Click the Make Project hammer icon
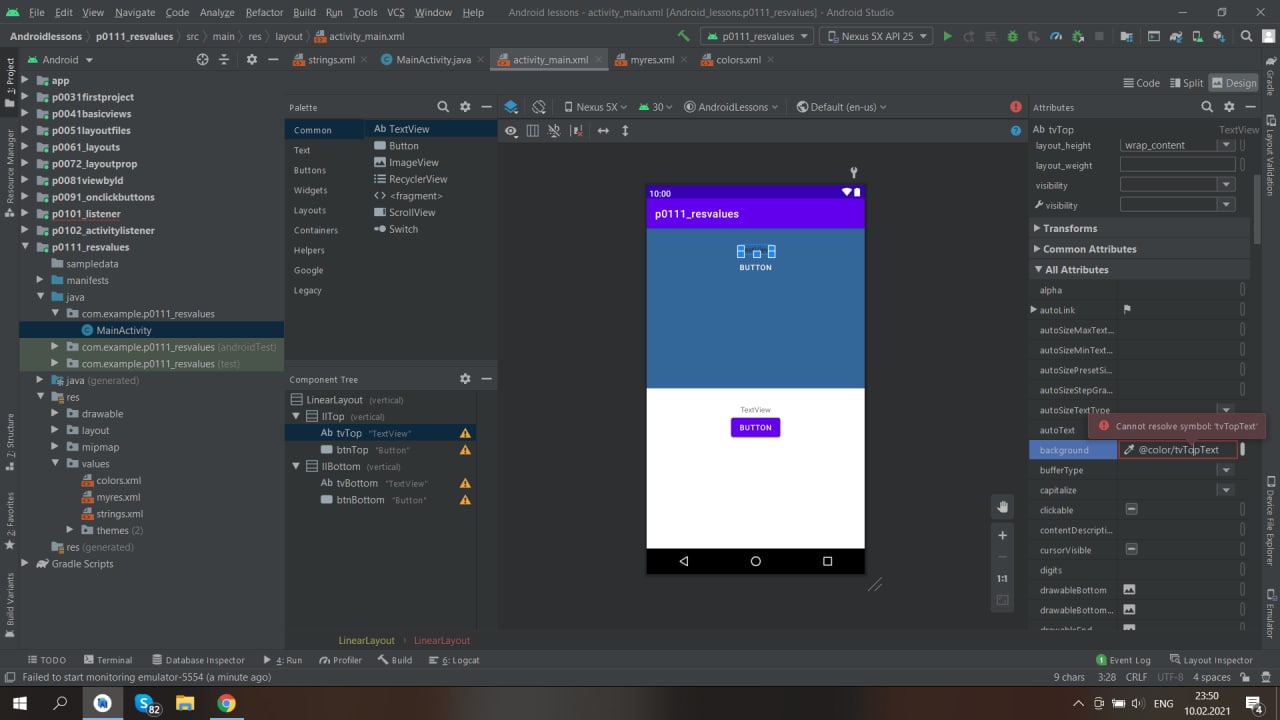The image size is (1280, 720). 683,36
